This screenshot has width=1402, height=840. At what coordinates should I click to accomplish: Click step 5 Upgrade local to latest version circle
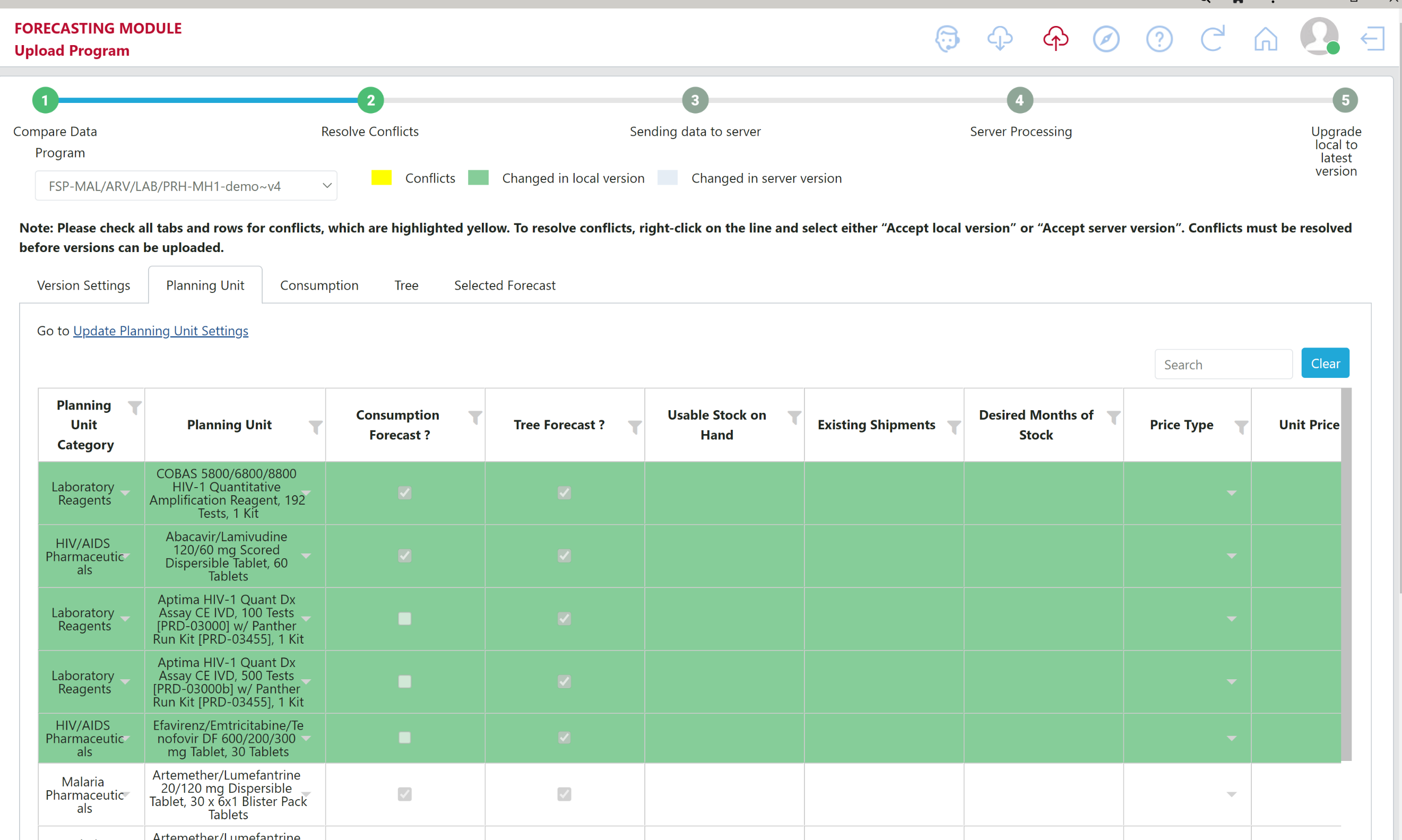1345,100
